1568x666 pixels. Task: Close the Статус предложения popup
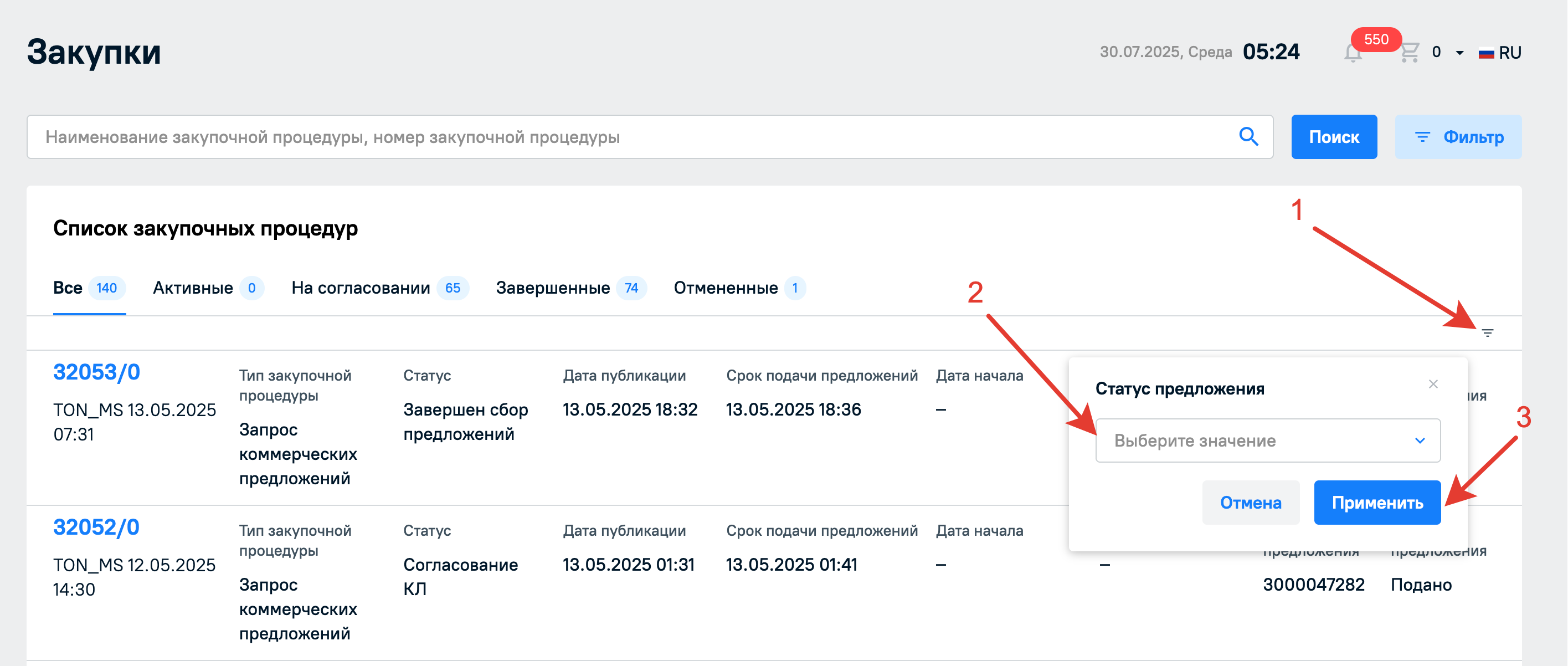point(1433,384)
